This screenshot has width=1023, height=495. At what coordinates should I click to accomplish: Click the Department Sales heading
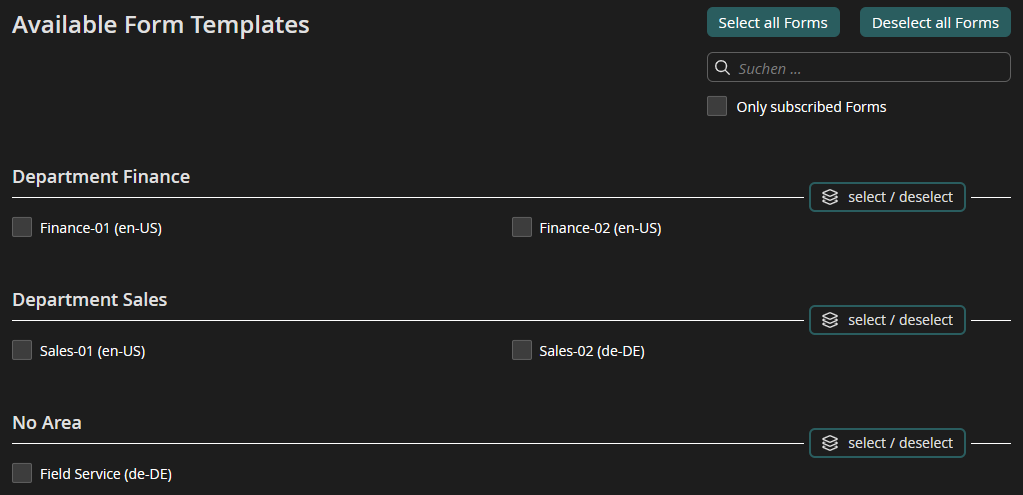click(x=90, y=300)
